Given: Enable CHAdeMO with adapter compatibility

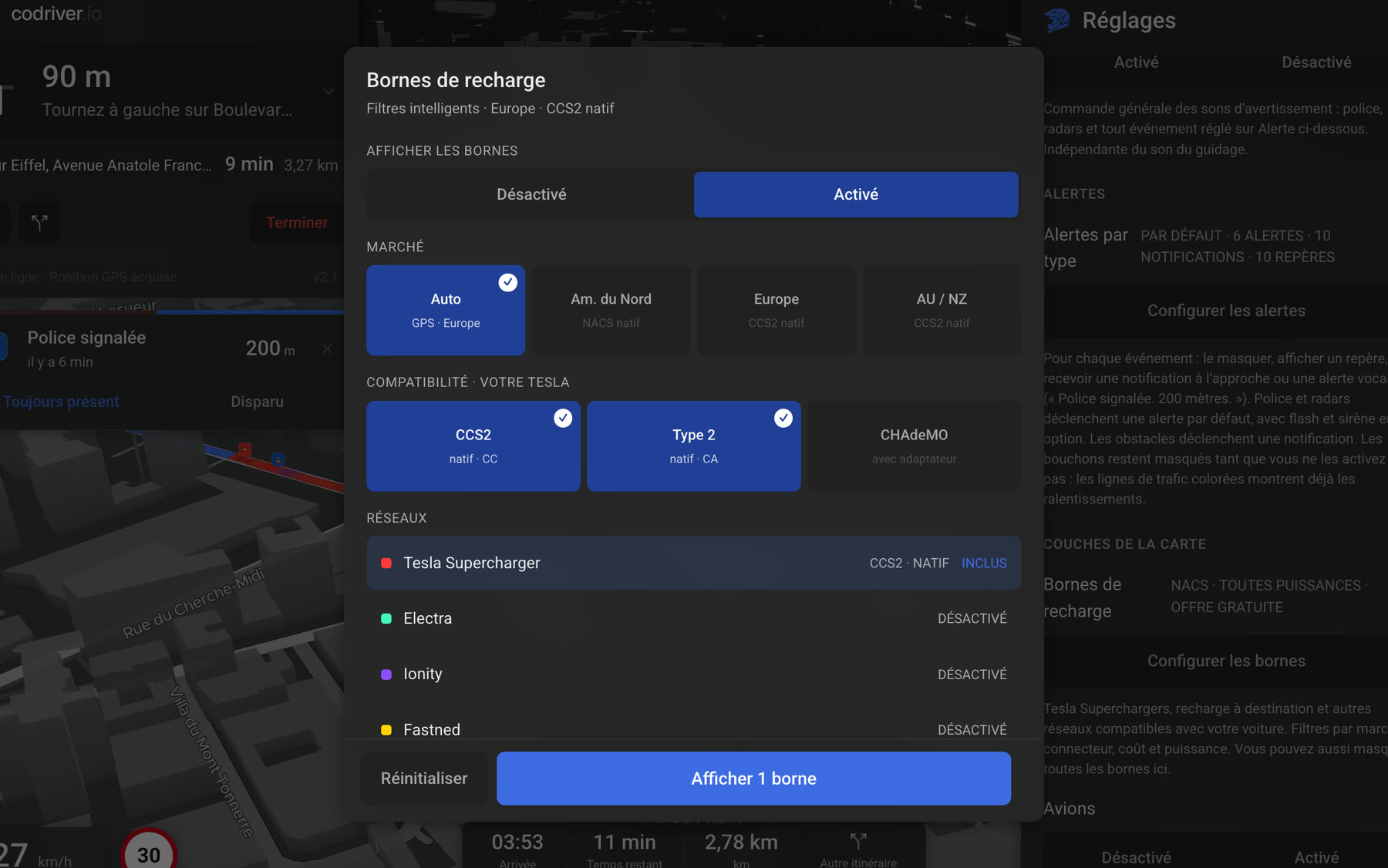Looking at the screenshot, I should (x=914, y=446).
